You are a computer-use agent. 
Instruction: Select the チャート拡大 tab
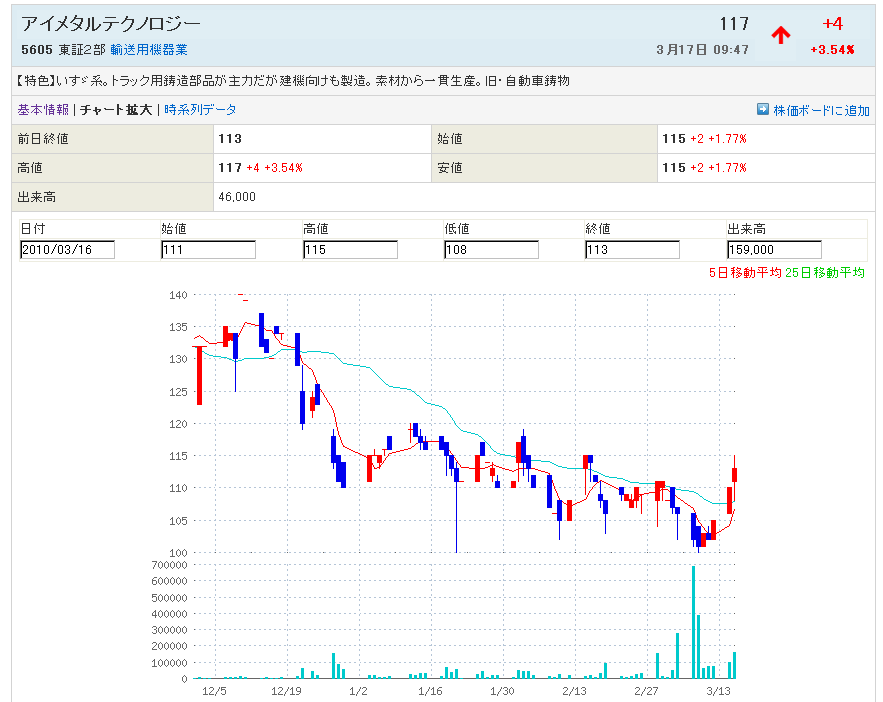(116, 110)
